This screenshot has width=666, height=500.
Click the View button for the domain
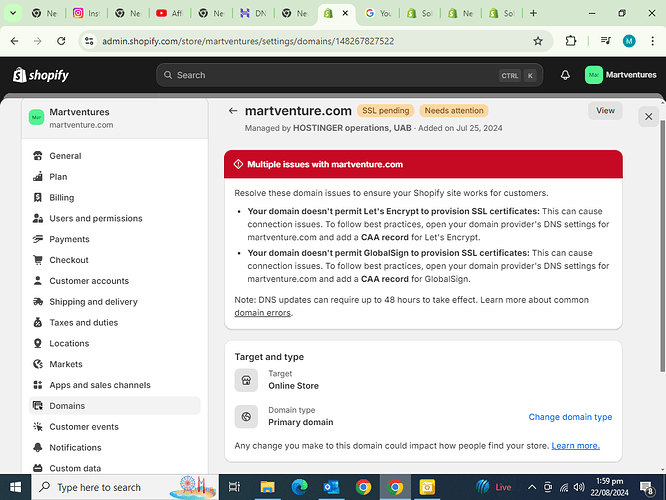tap(605, 110)
